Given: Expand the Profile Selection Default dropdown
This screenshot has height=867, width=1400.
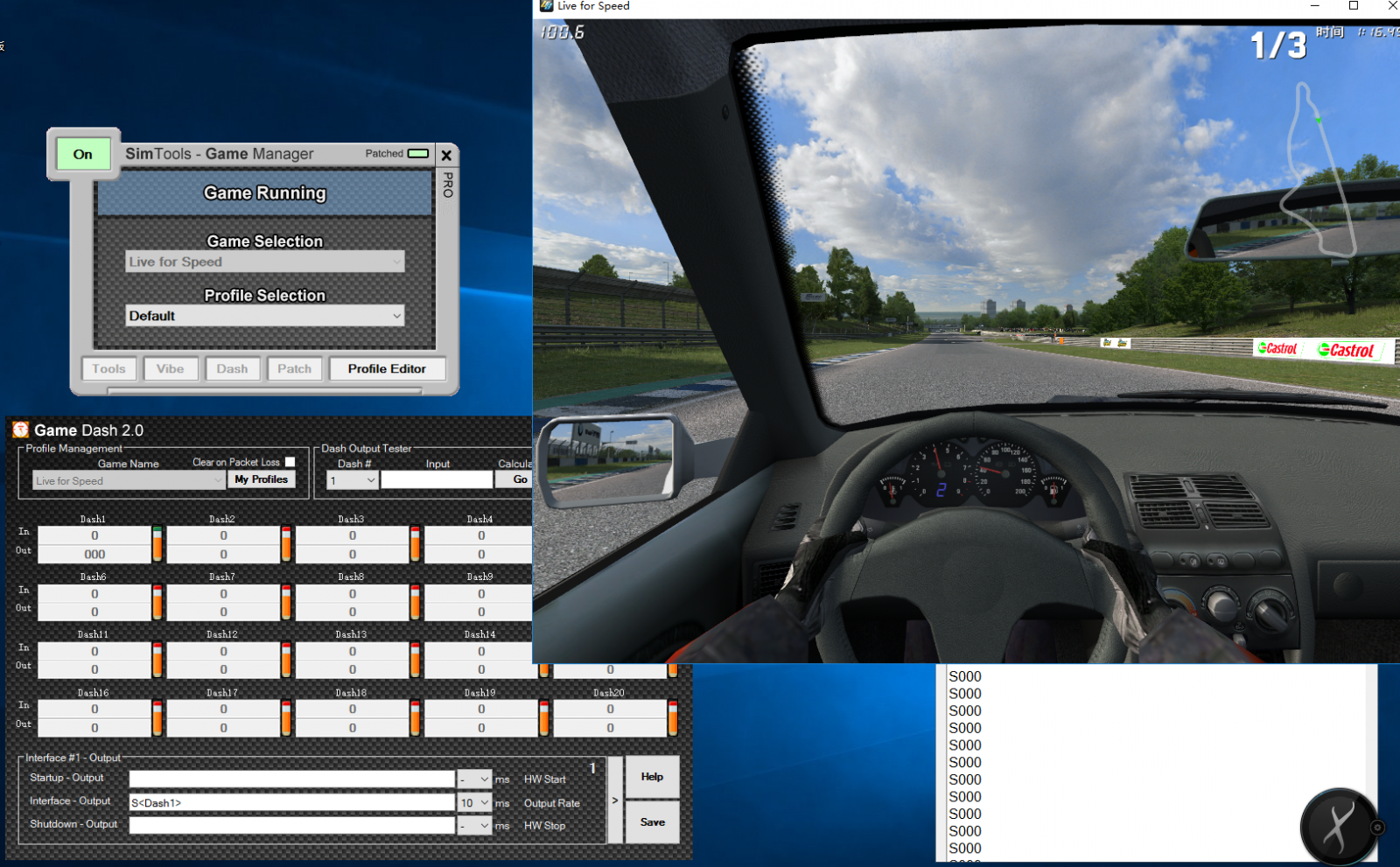Looking at the screenshot, I should point(265,316).
